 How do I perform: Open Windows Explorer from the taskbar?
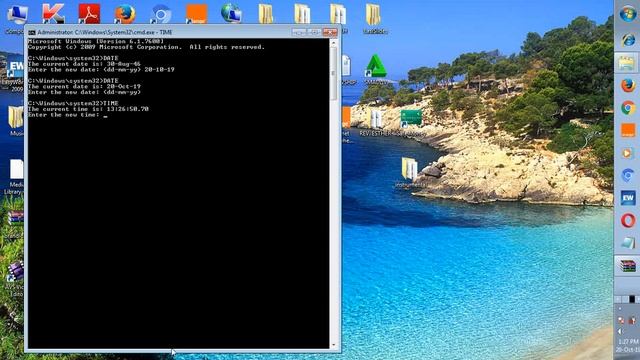click(x=627, y=63)
